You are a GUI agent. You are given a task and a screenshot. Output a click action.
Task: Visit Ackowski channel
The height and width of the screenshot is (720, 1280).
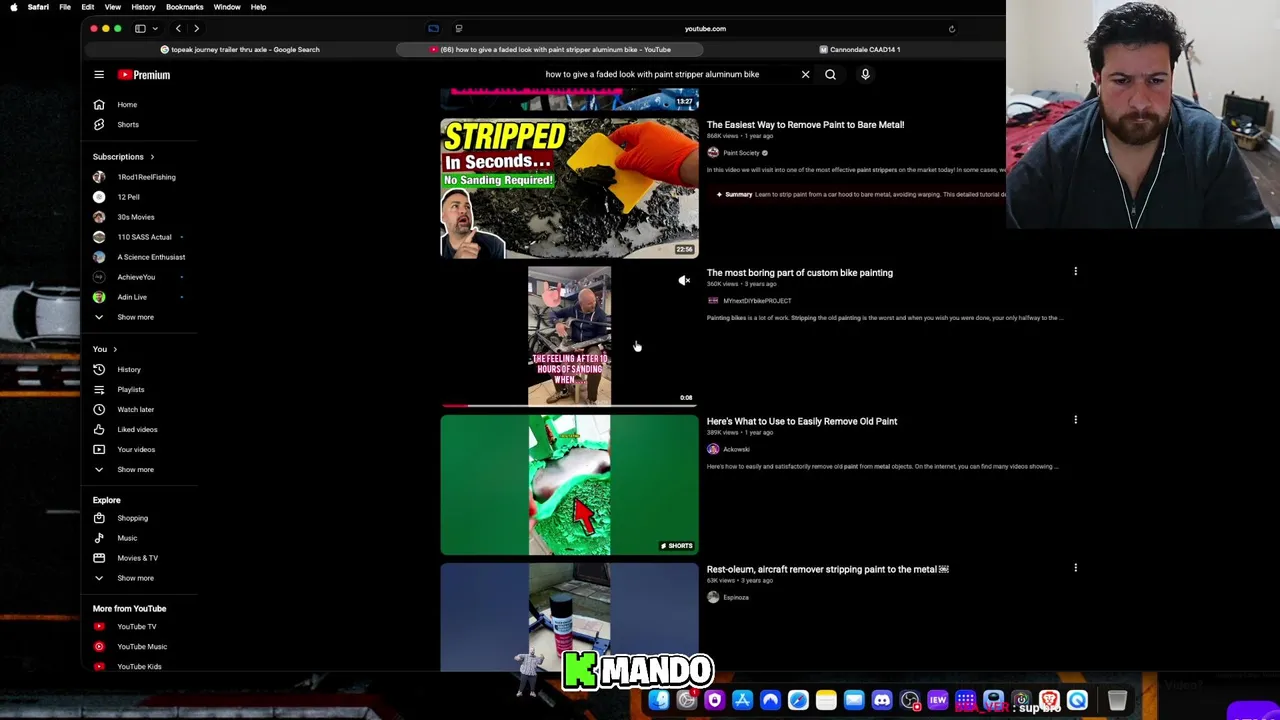(x=736, y=449)
